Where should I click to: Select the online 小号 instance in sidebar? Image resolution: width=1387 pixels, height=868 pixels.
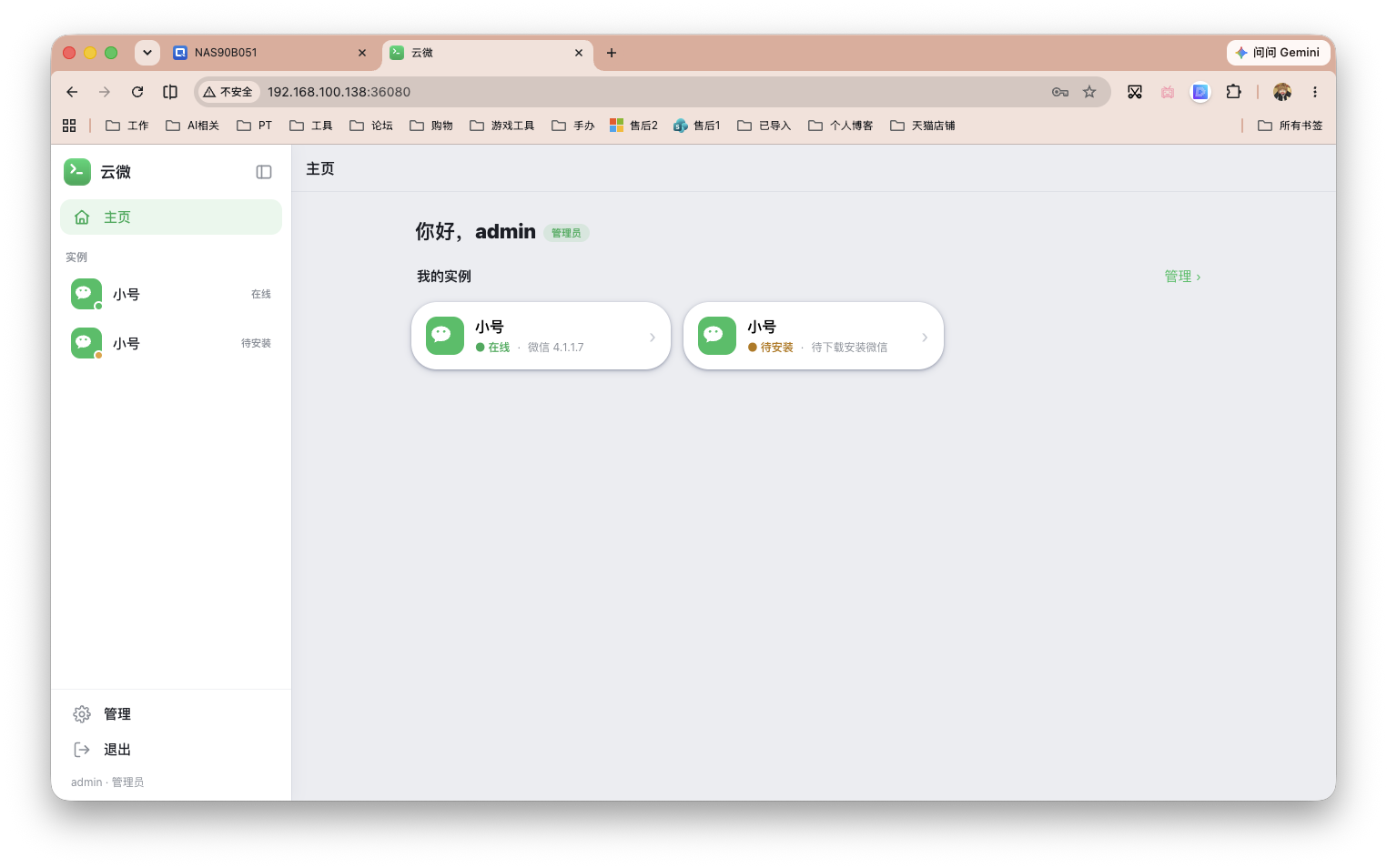pos(171,294)
